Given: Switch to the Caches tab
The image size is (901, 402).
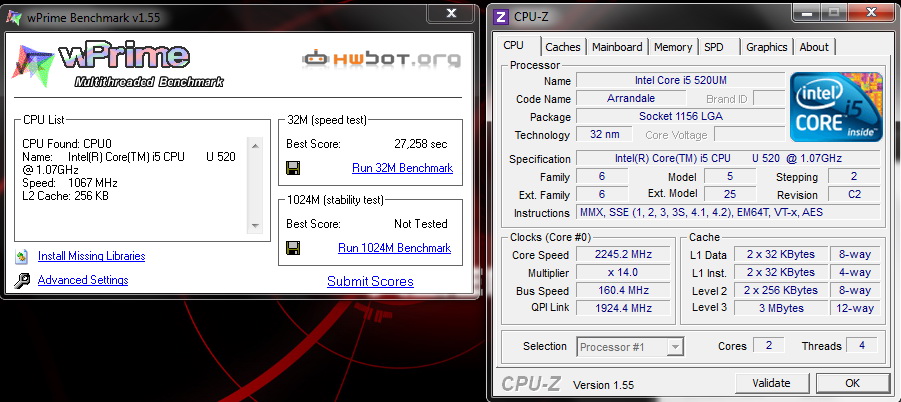Looking at the screenshot, I should pyautogui.click(x=563, y=47).
